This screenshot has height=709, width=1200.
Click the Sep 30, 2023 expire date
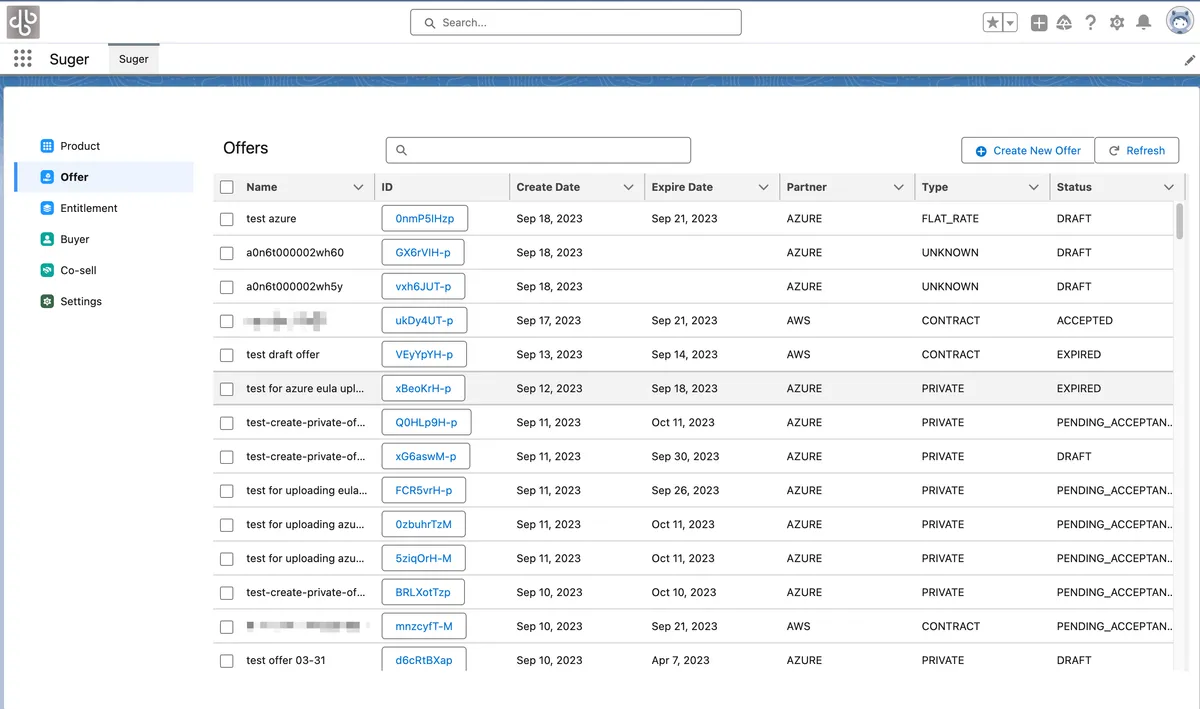click(685, 457)
